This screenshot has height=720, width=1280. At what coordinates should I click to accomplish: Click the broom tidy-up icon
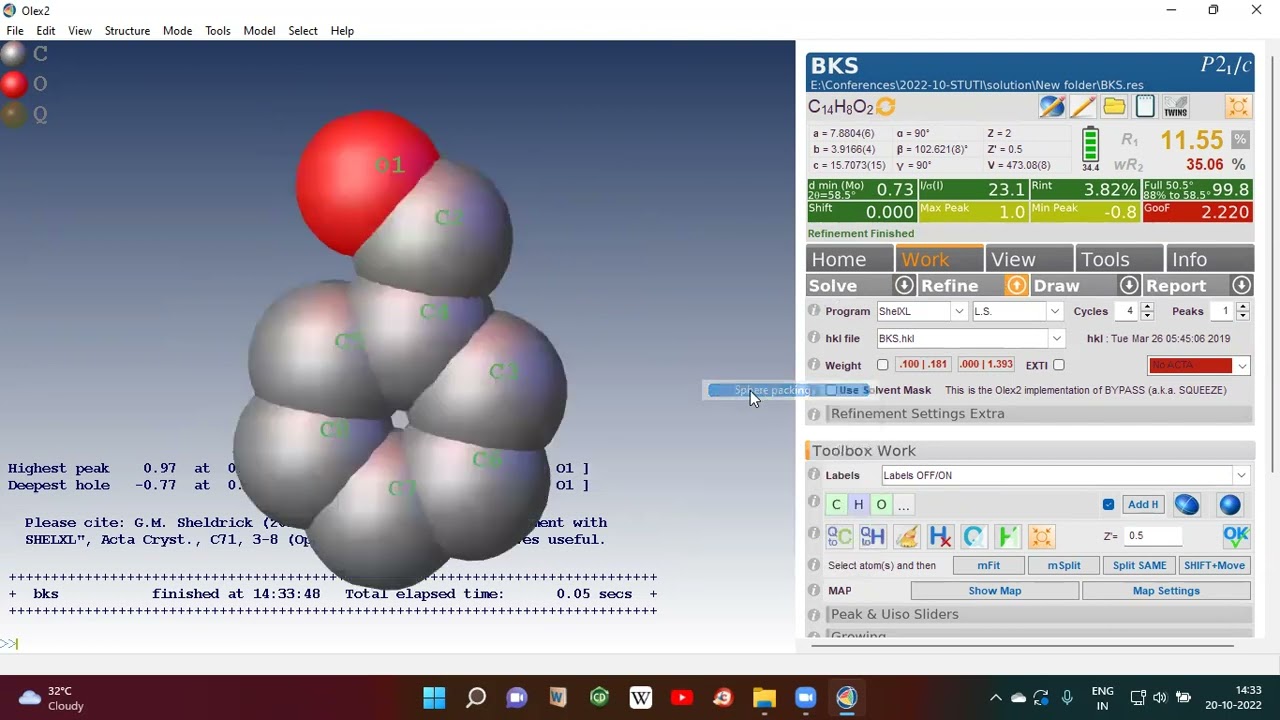(906, 537)
